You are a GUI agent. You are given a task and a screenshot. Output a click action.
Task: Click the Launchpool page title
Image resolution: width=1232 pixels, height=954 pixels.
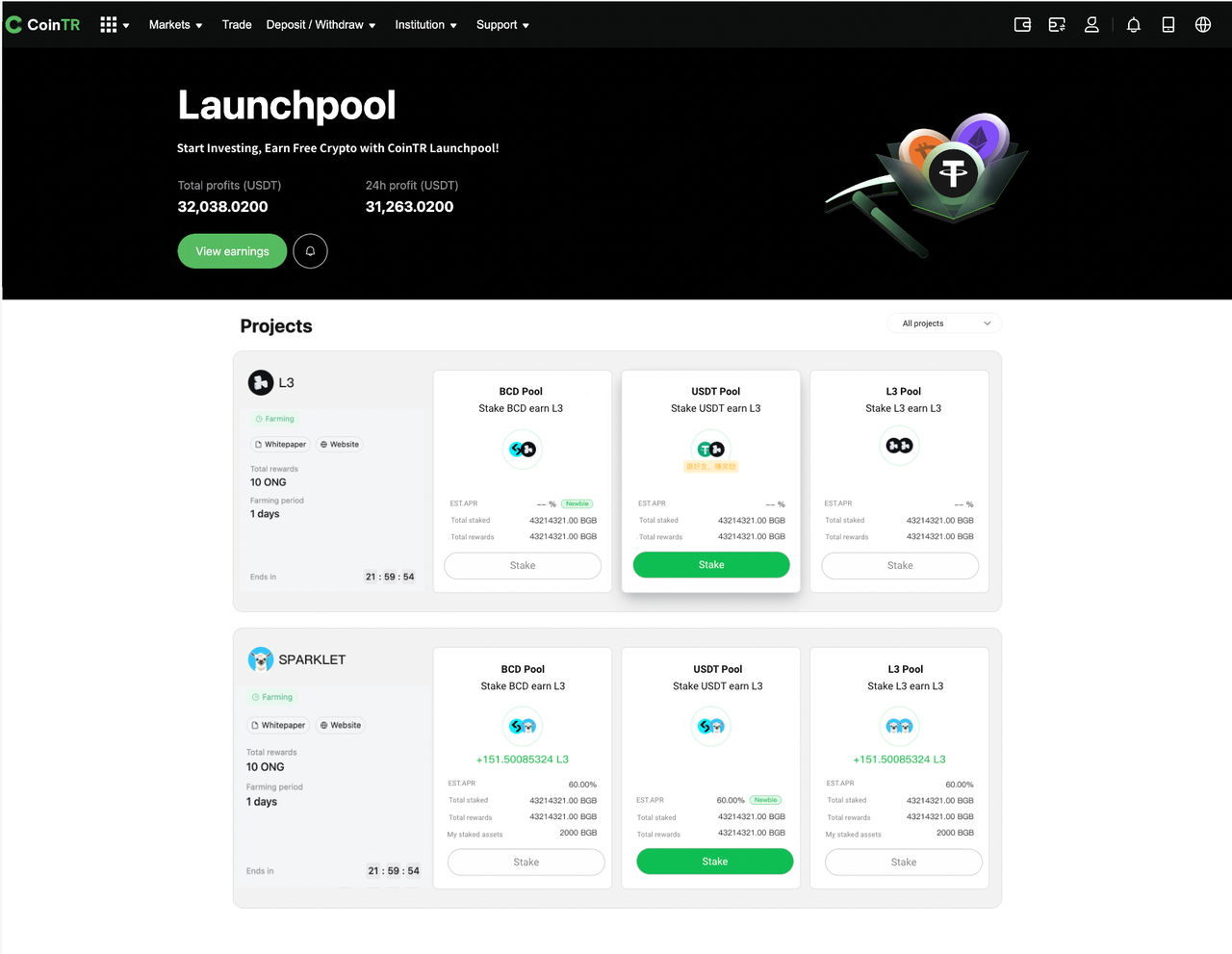point(287,106)
